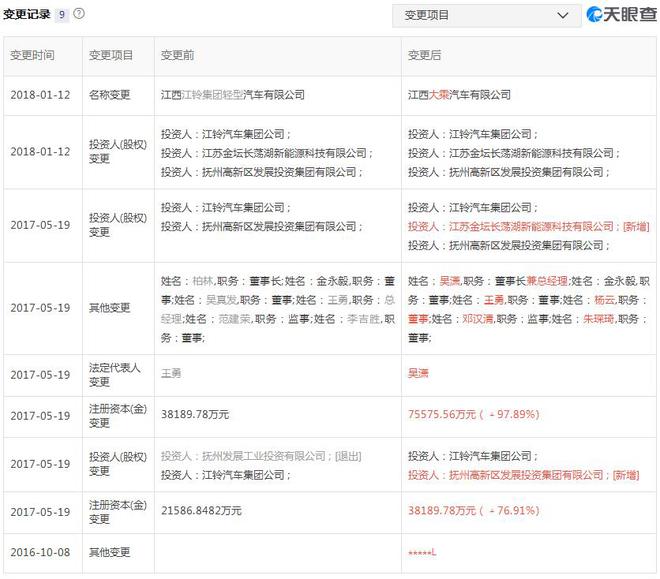
Task: Click the ****L value in the 2016-10-08 row
Action: point(422,552)
